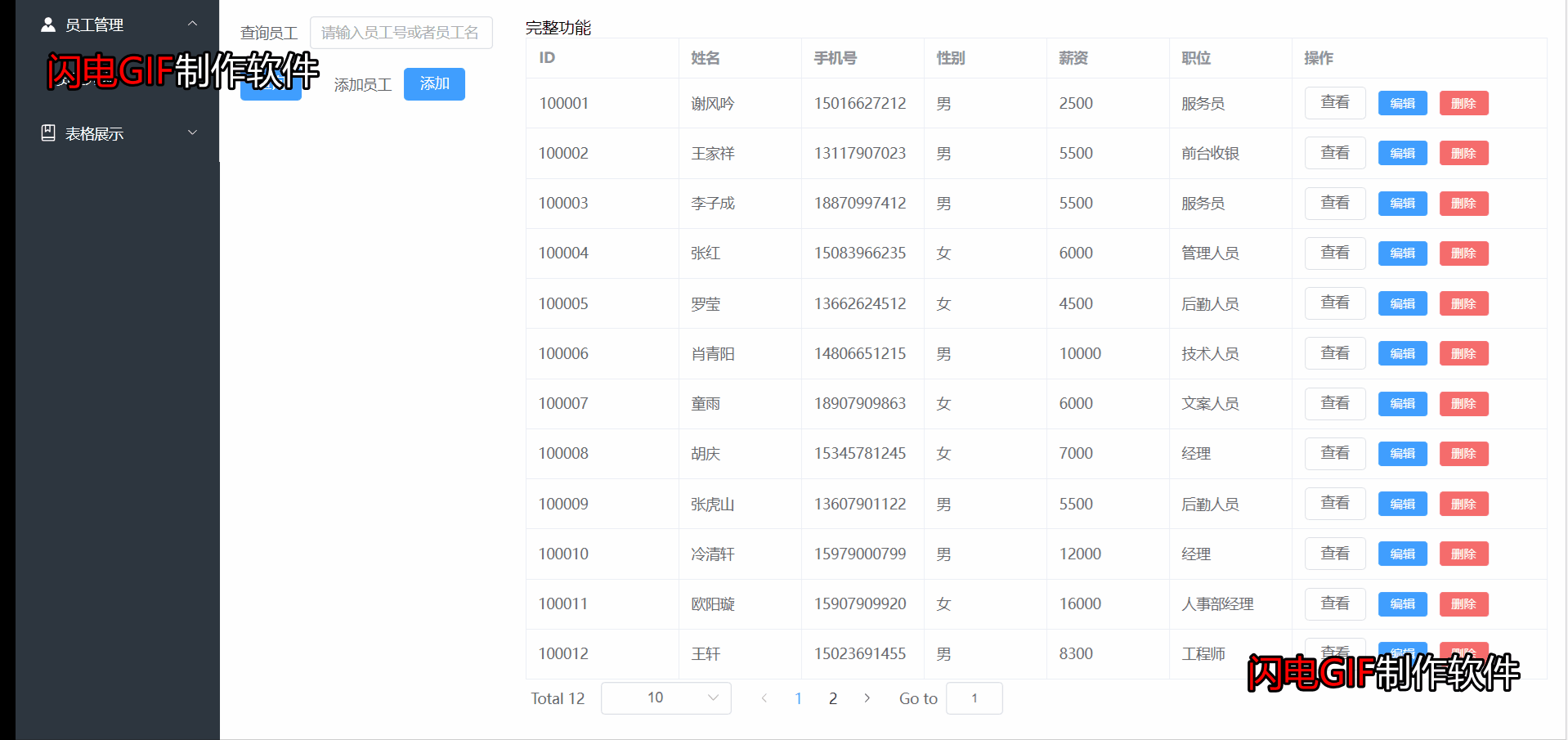Image resolution: width=1568 pixels, height=740 pixels.
Task: View details for 王家祥
Action: [x=1335, y=153]
